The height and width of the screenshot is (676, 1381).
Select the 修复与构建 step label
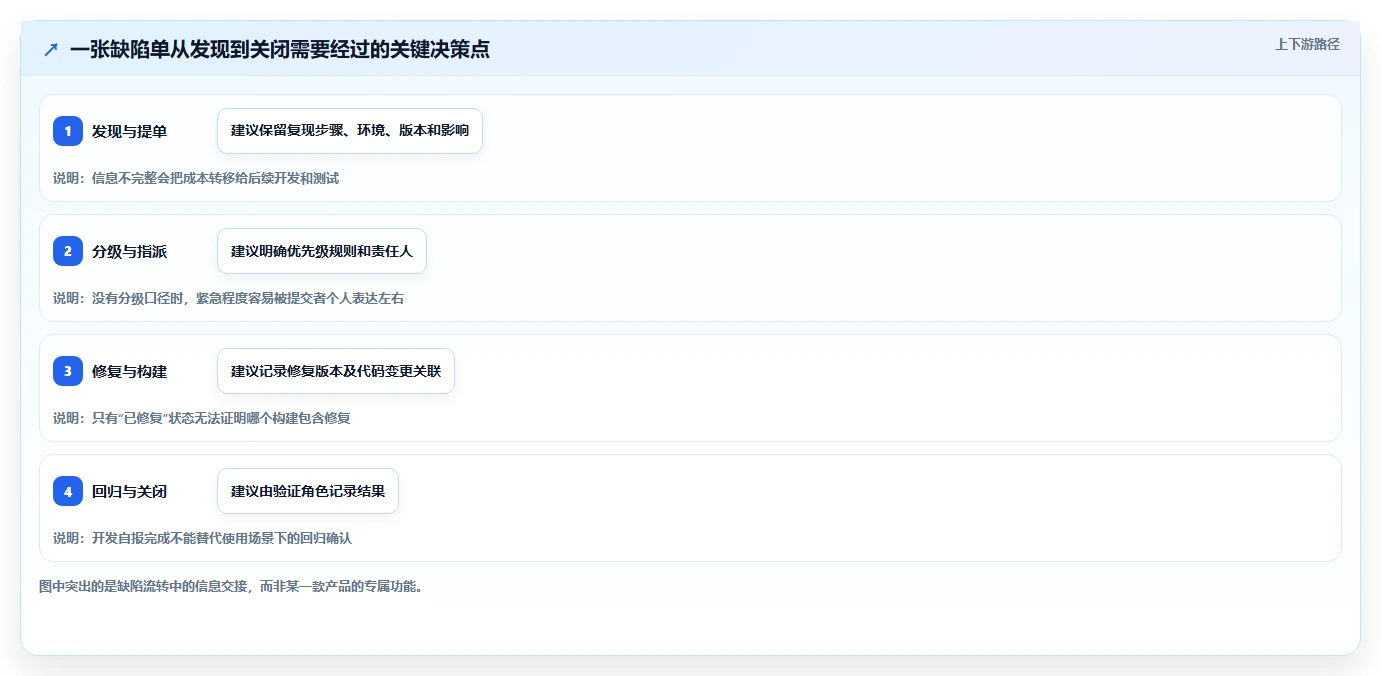coord(129,371)
